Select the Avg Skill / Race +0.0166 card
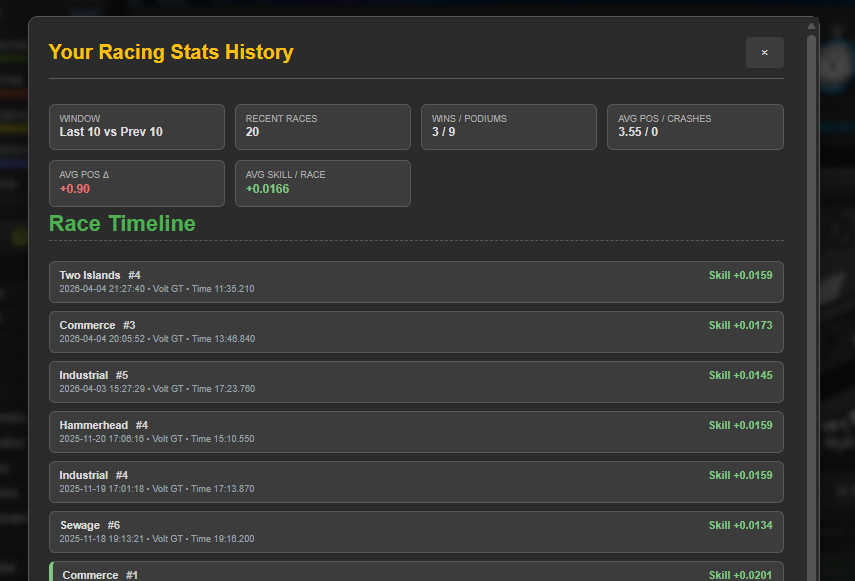 point(323,184)
